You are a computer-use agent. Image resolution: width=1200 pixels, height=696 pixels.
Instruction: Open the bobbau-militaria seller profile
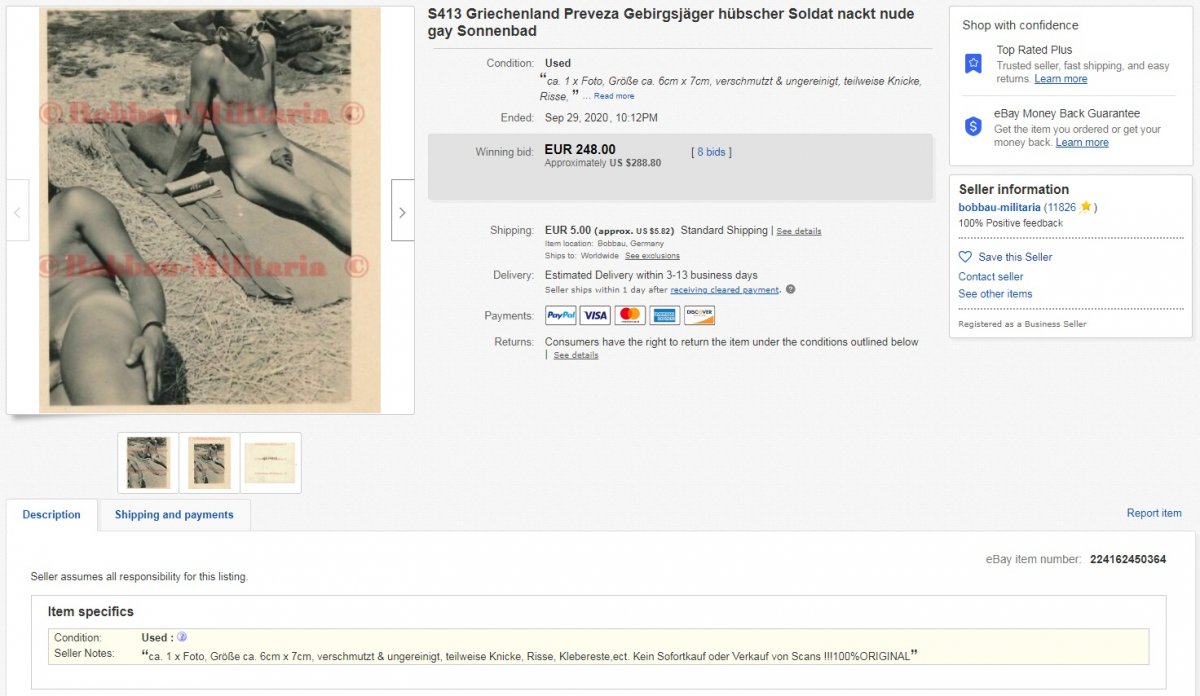click(x=1000, y=207)
